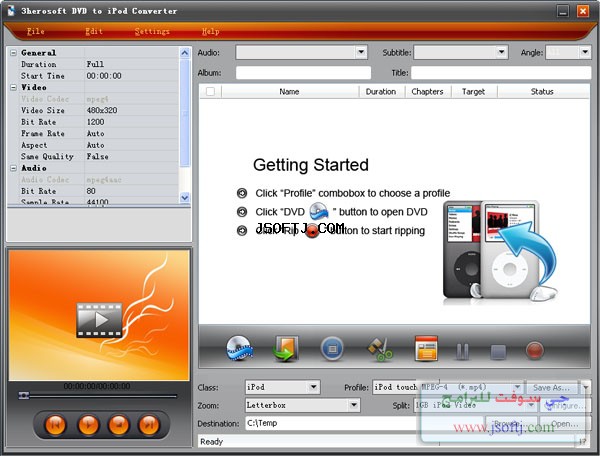
Task: Click the Save As button
Action: tap(553, 388)
